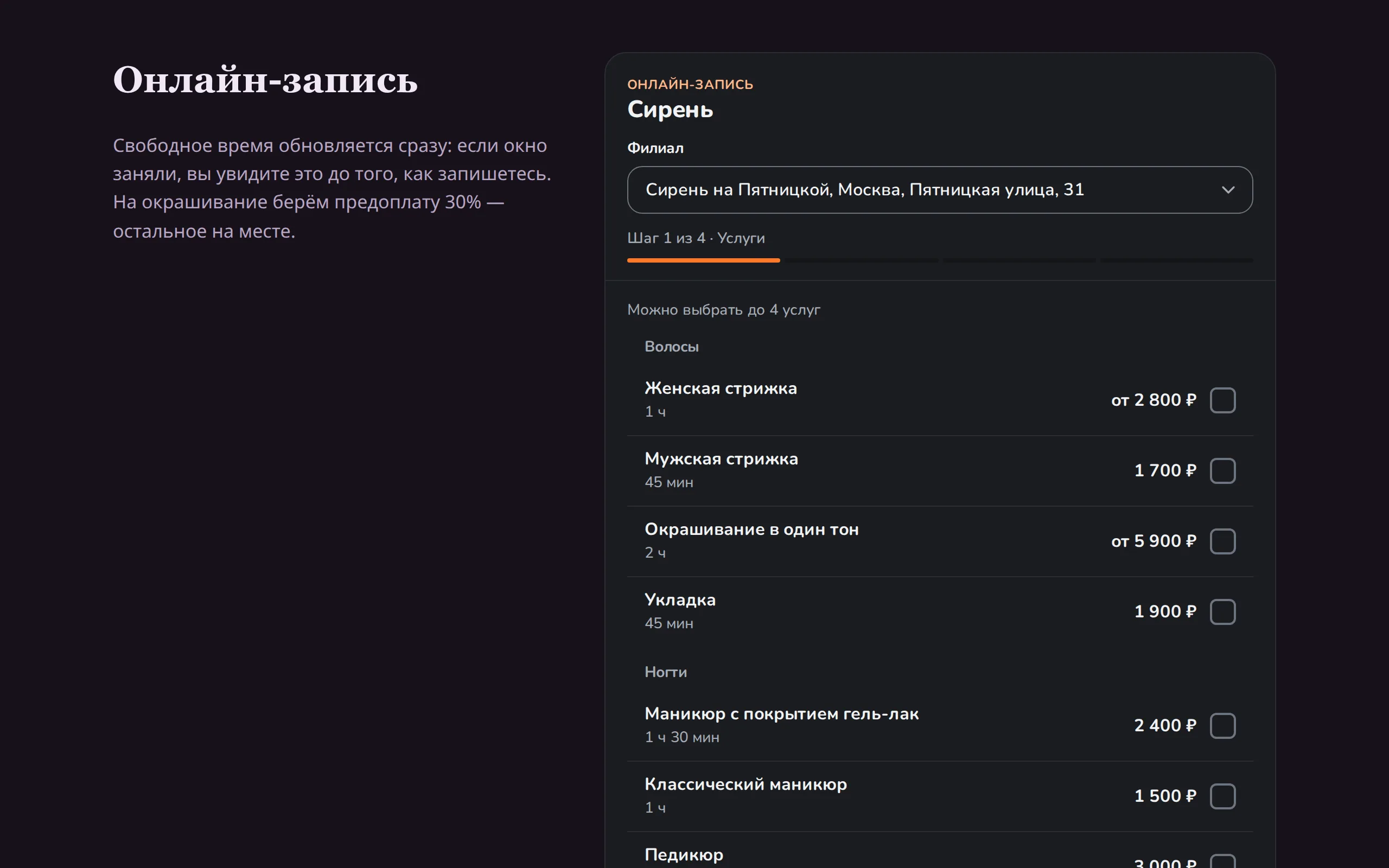This screenshot has width=1389, height=868.
Task: Click the Укладка service name
Action: 680,601
